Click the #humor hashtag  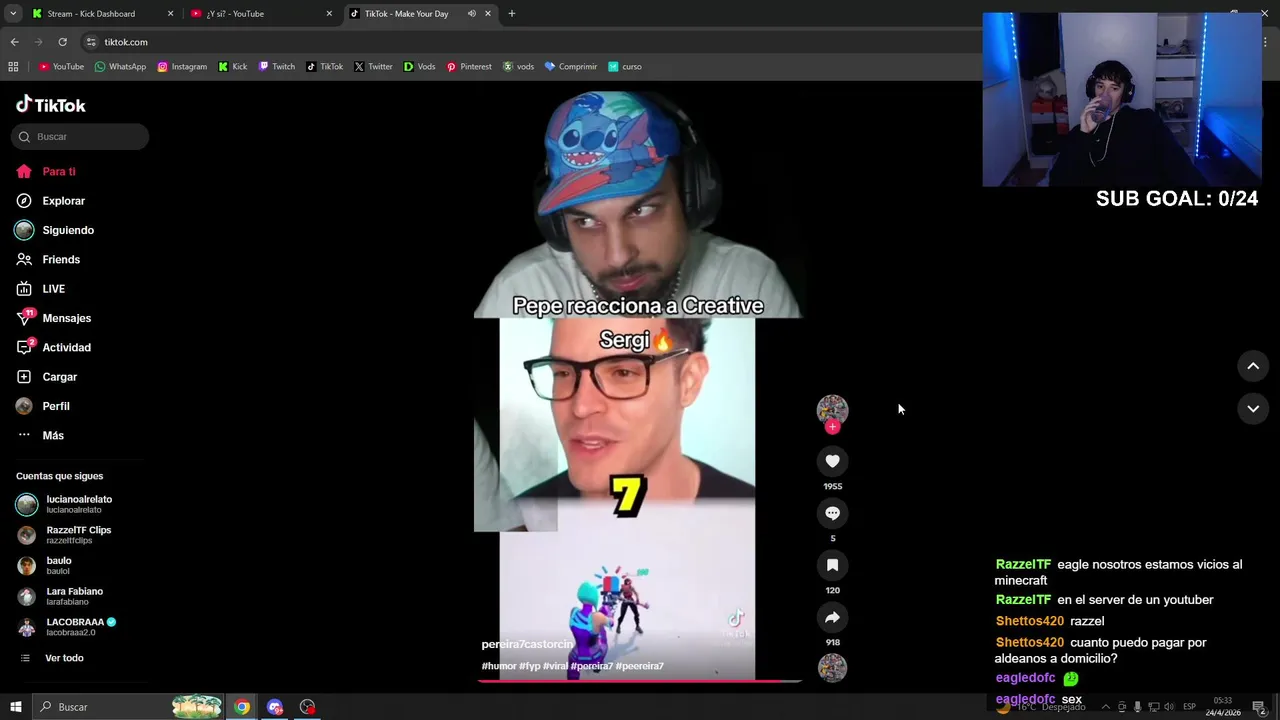(499, 666)
